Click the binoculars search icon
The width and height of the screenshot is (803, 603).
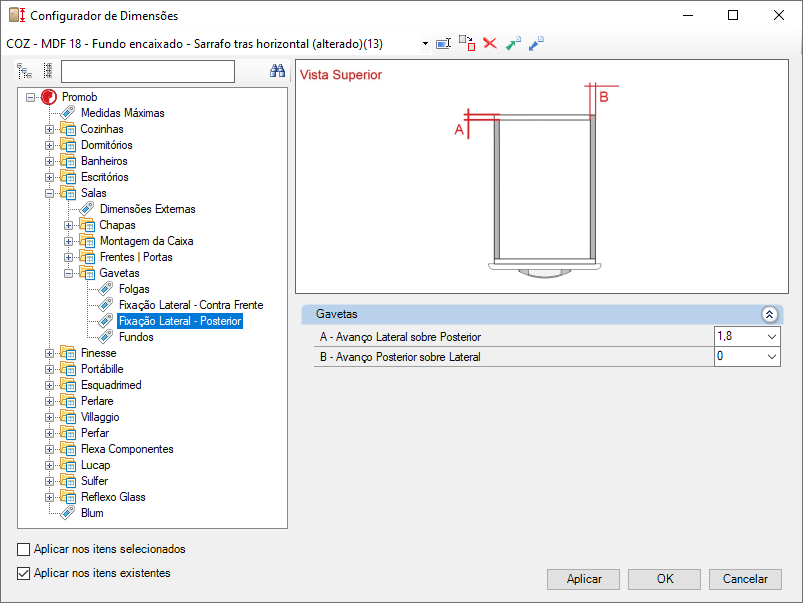[x=278, y=71]
